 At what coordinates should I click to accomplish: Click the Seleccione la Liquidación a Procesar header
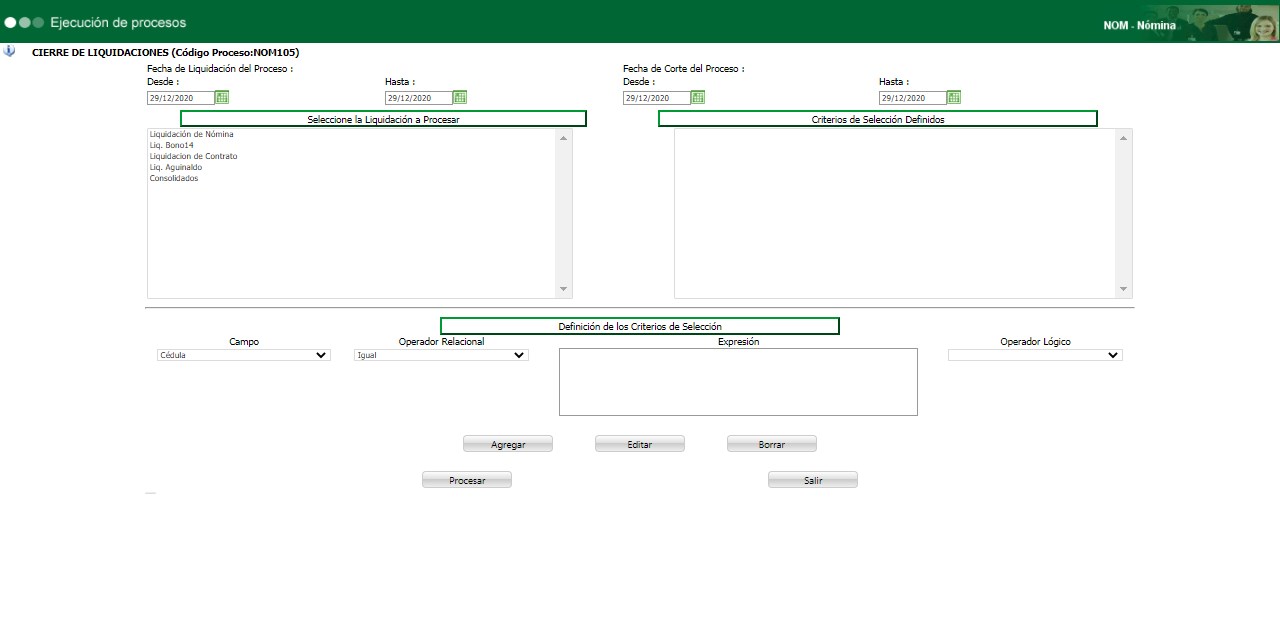coord(383,119)
